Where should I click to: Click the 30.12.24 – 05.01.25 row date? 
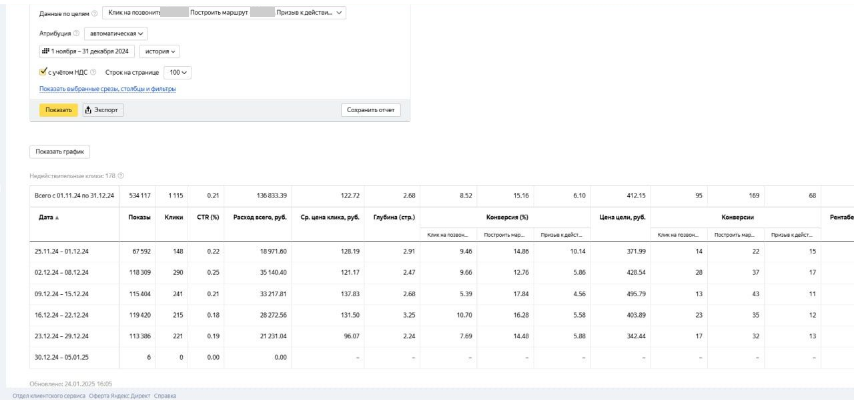point(64,357)
